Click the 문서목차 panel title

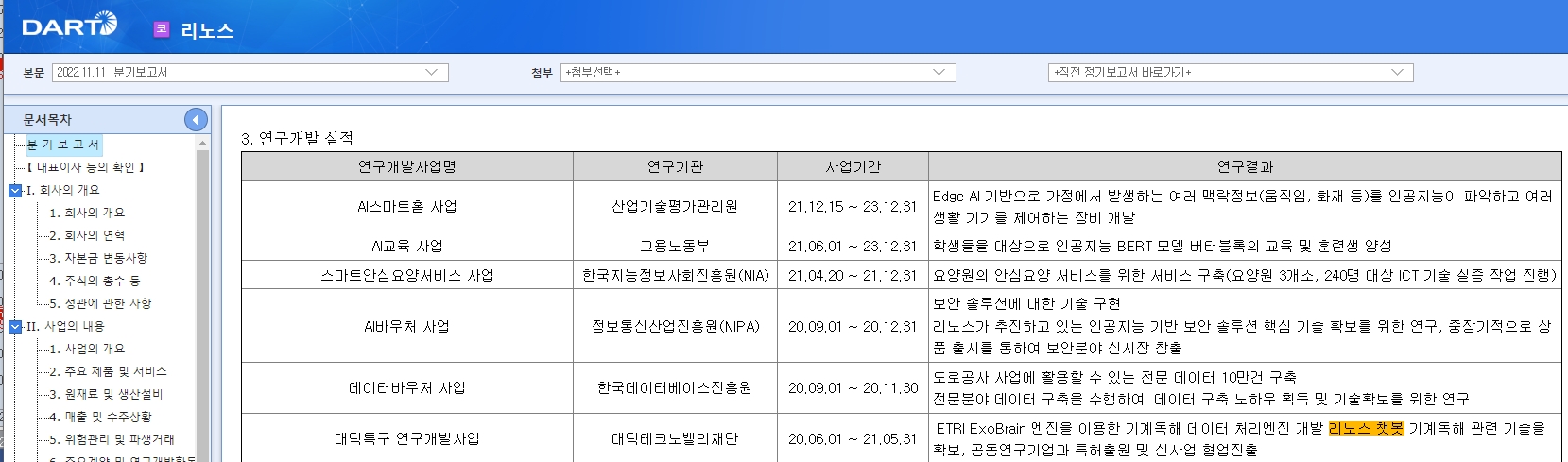coord(47,120)
